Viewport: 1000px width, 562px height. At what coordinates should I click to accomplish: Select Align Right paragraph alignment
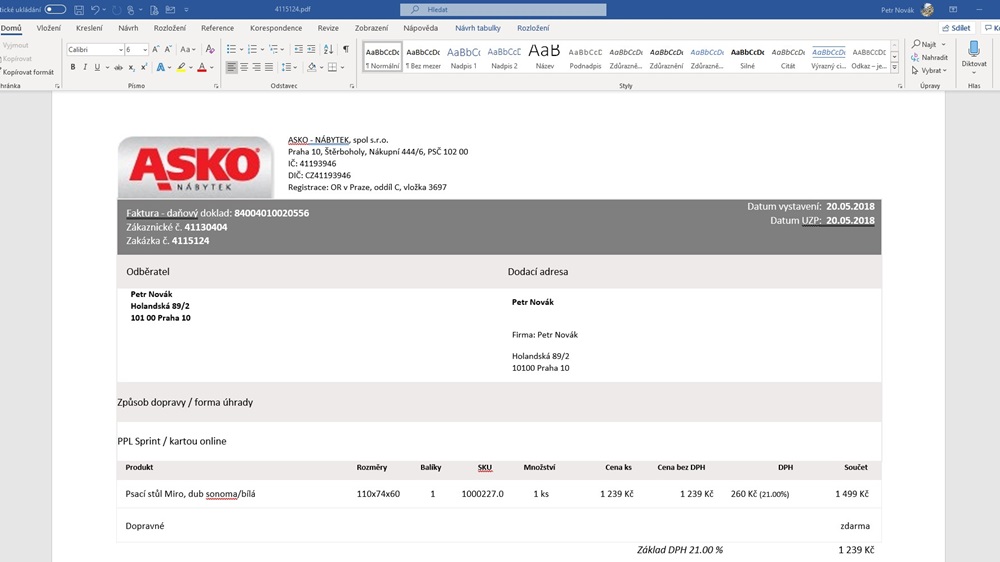[x=256, y=67]
